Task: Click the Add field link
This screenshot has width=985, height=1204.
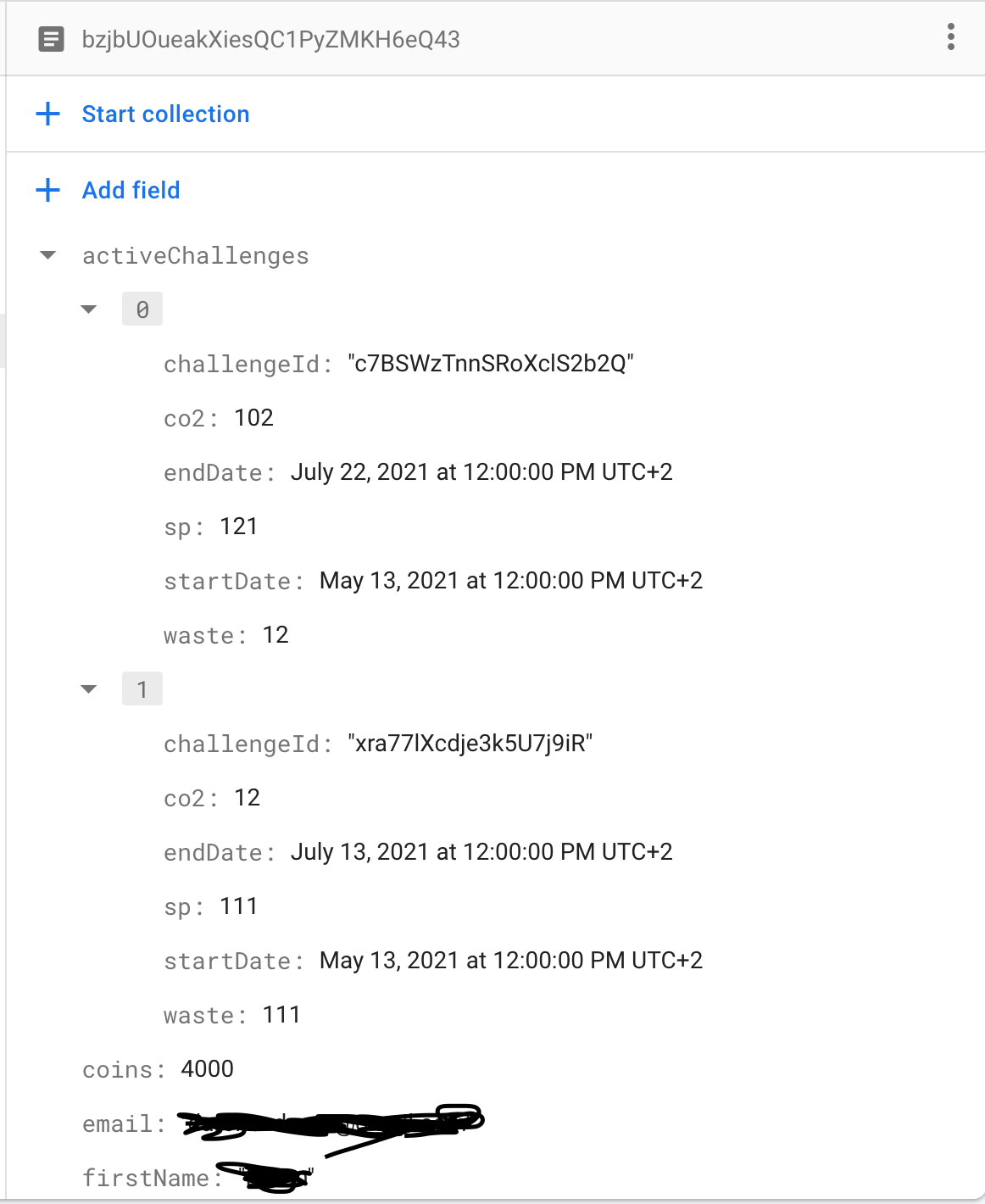Action: [131, 191]
